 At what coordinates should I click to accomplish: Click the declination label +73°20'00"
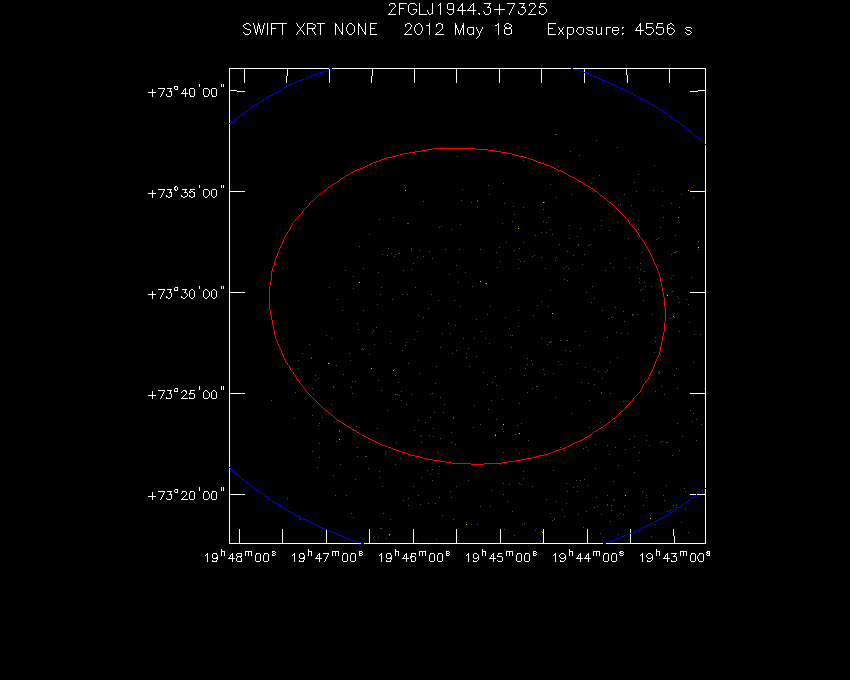point(186,495)
